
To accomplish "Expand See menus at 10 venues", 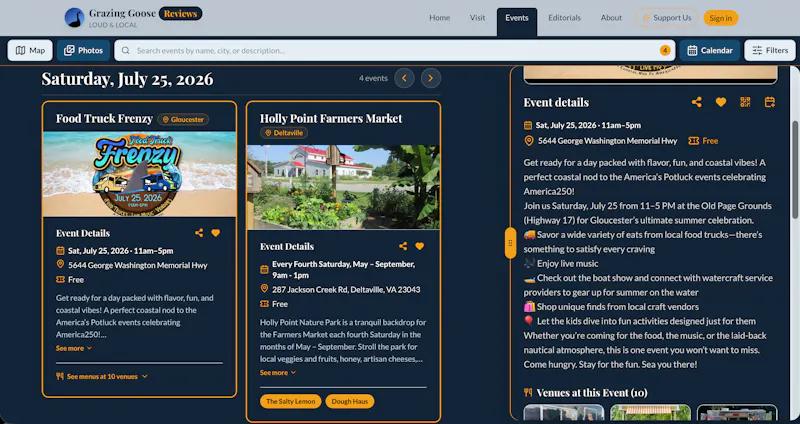I will [102, 377].
